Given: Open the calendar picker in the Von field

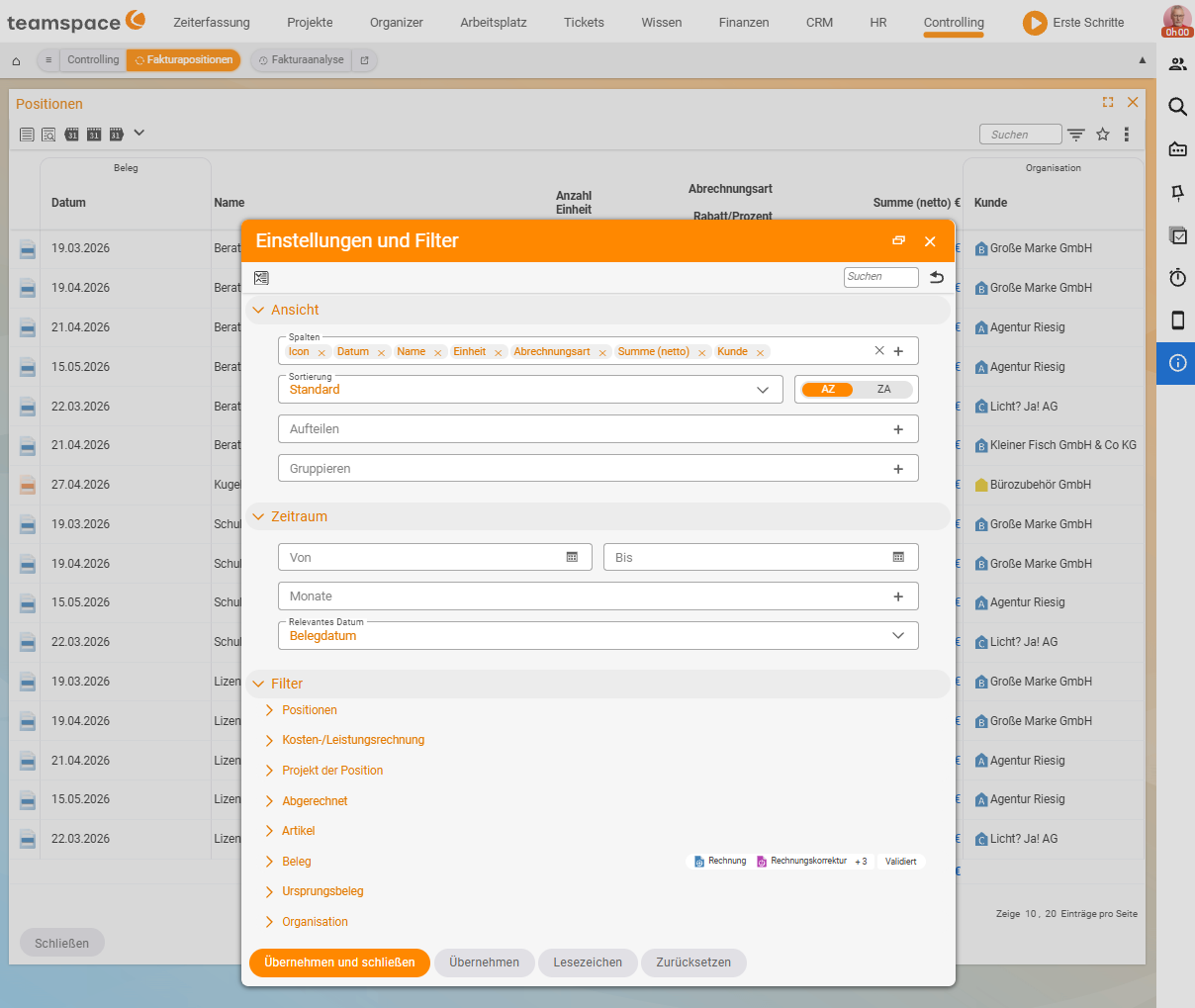Looking at the screenshot, I should (572, 557).
